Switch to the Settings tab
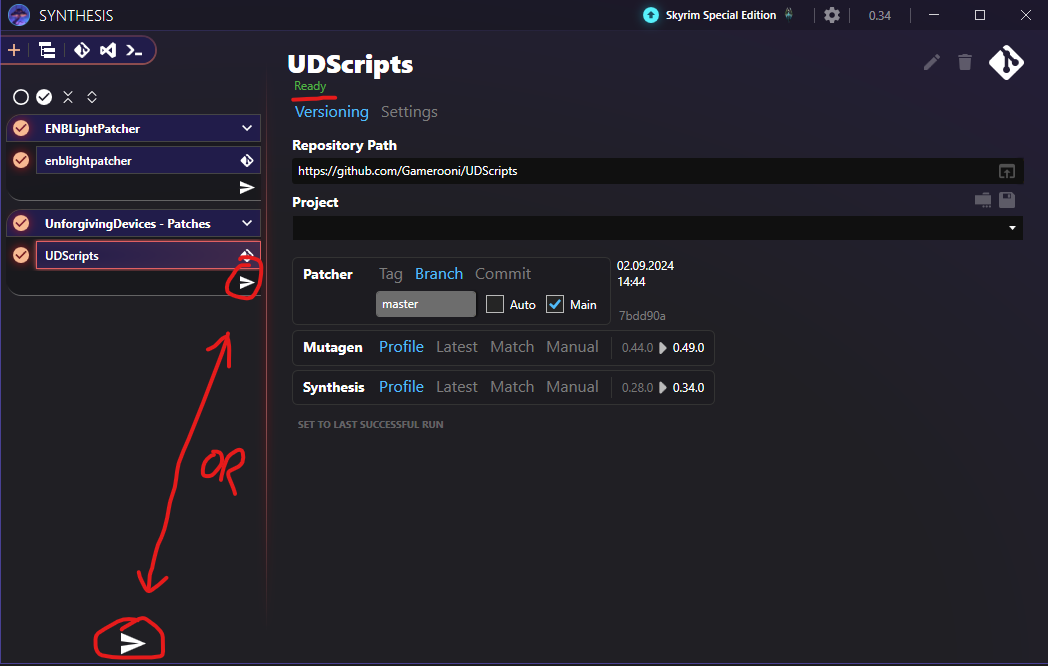Image resolution: width=1048 pixels, height=666 pixels. pos(409,112)
